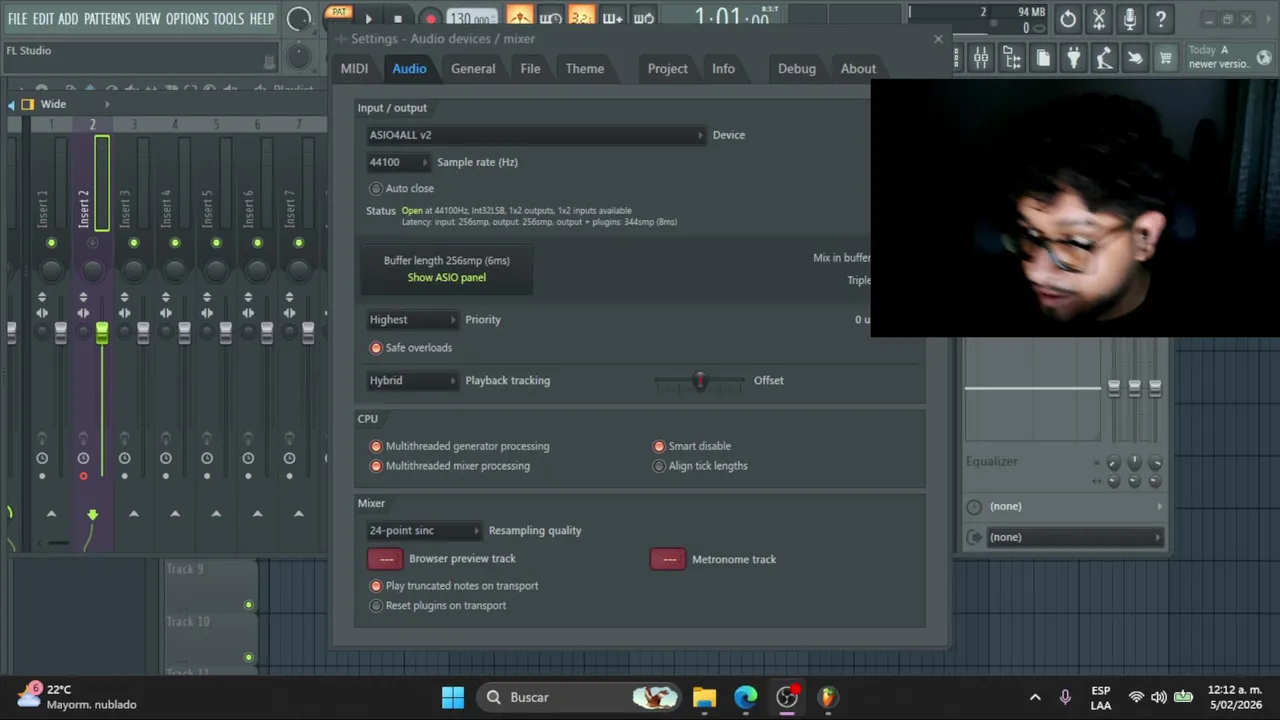1280x720 pixels.
Task: Open Microsoft Edge from taskbar
Action: [x=746, y=697]
